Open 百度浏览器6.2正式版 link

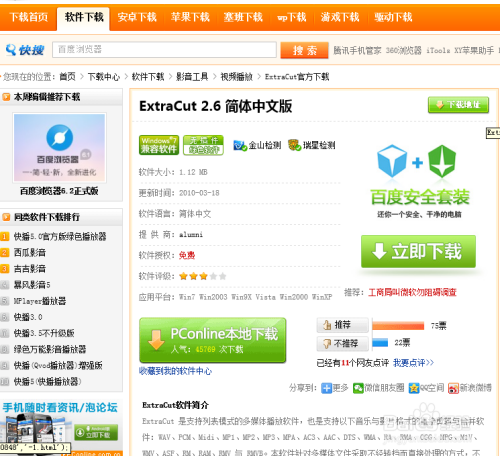59,191
